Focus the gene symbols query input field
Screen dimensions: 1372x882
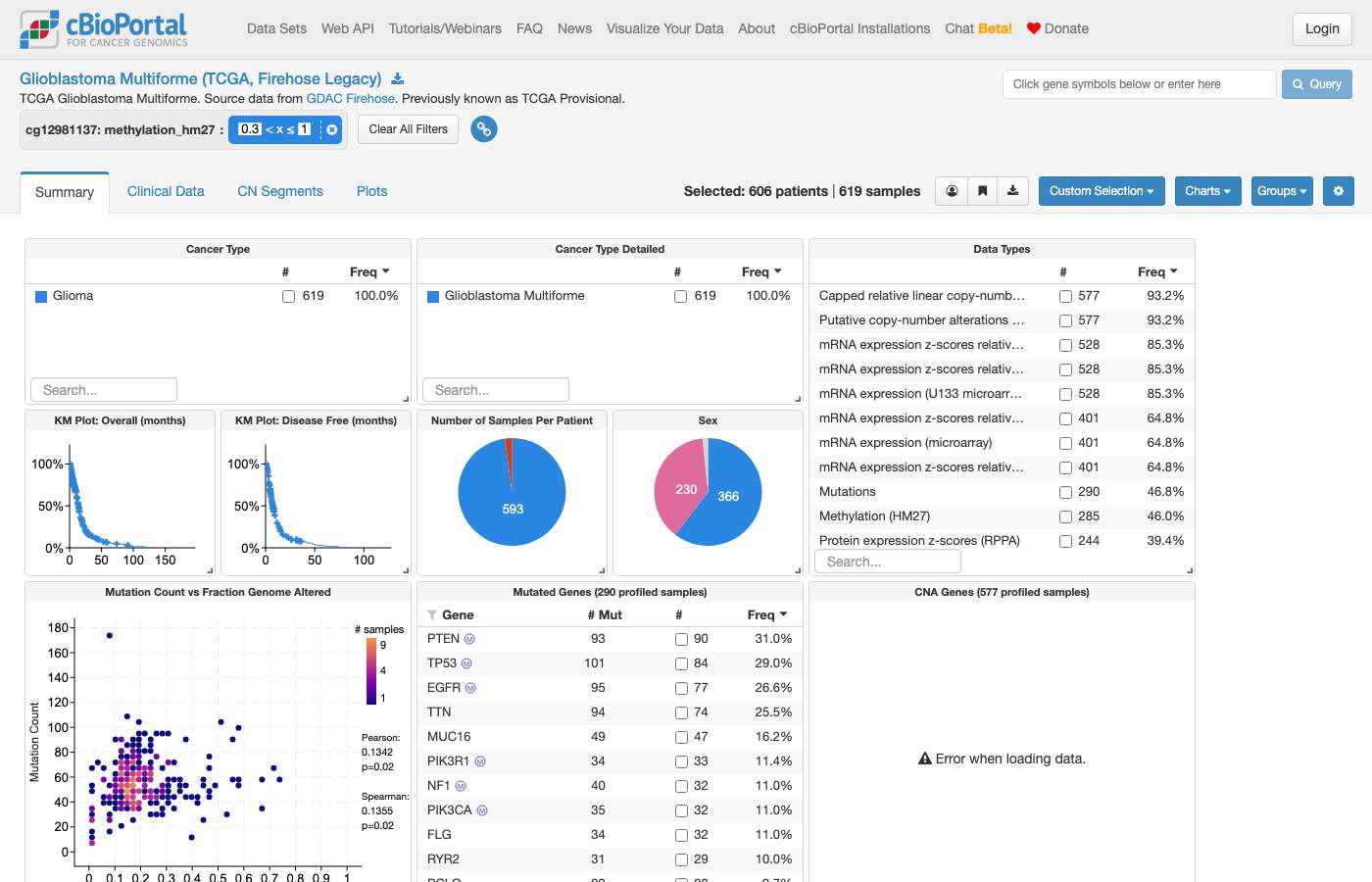1139,84
